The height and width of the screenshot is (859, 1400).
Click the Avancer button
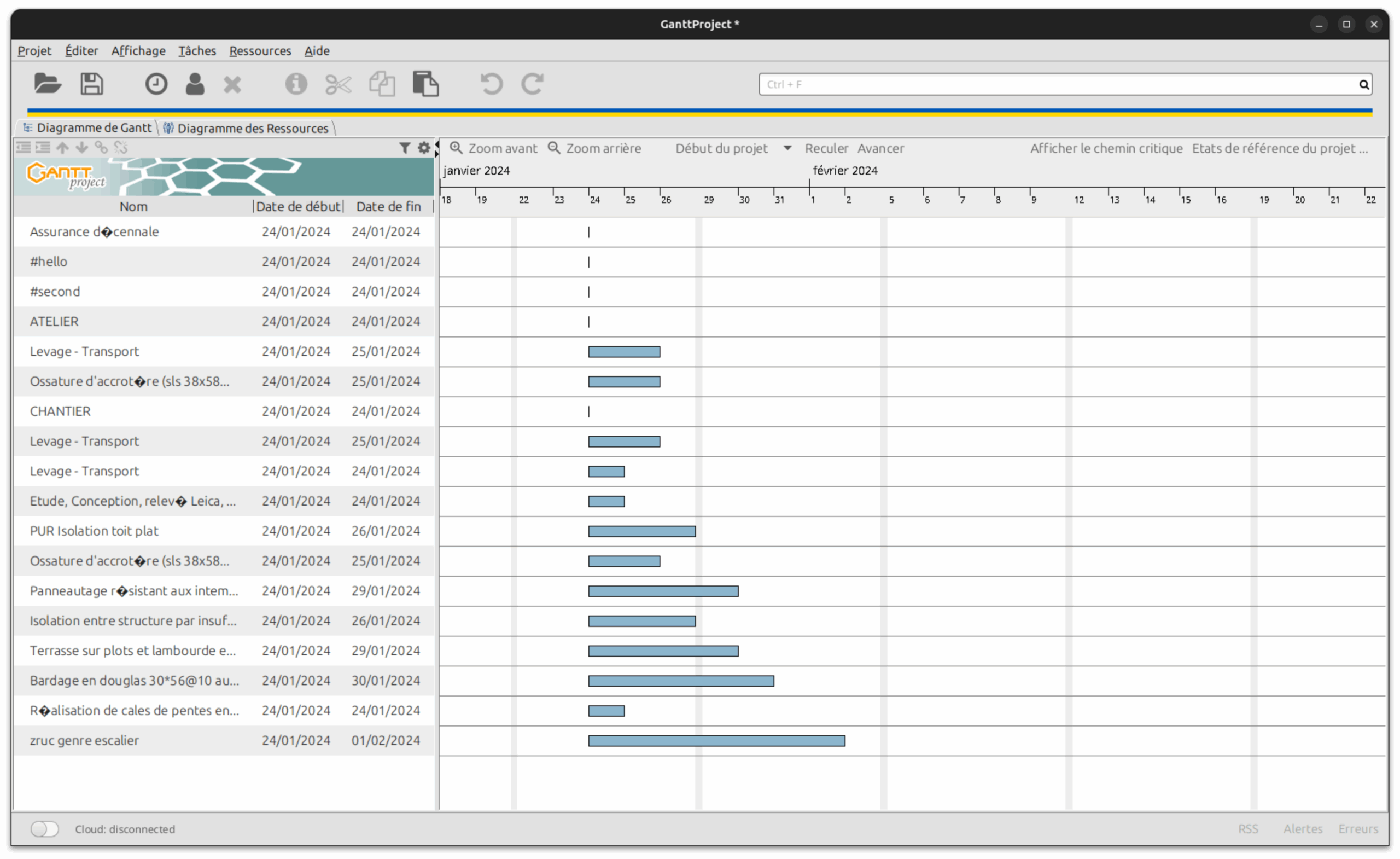point(880,148)
